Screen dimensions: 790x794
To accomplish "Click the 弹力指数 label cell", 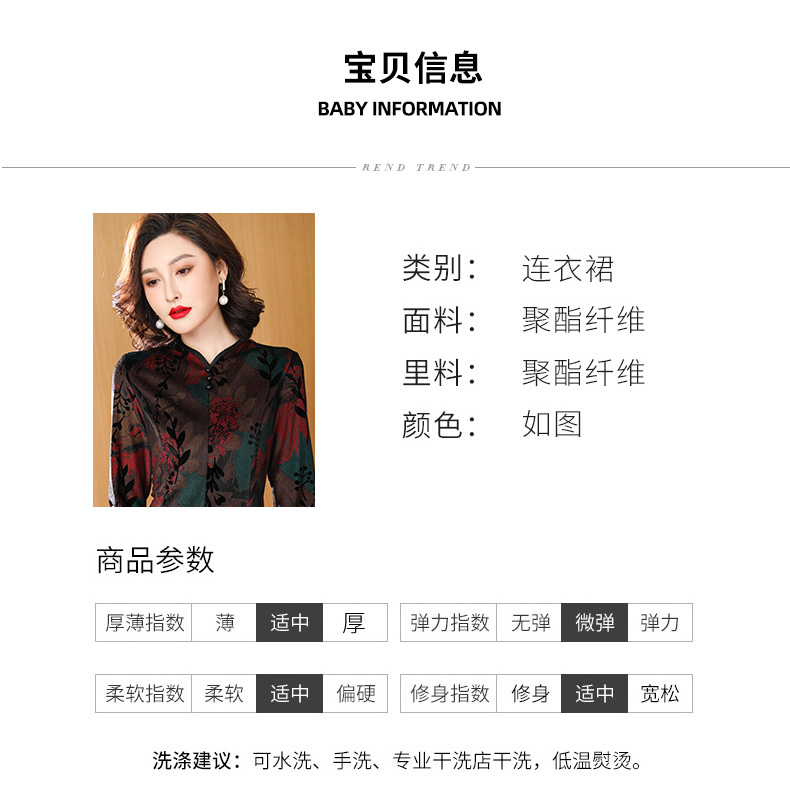I will 449,622.
